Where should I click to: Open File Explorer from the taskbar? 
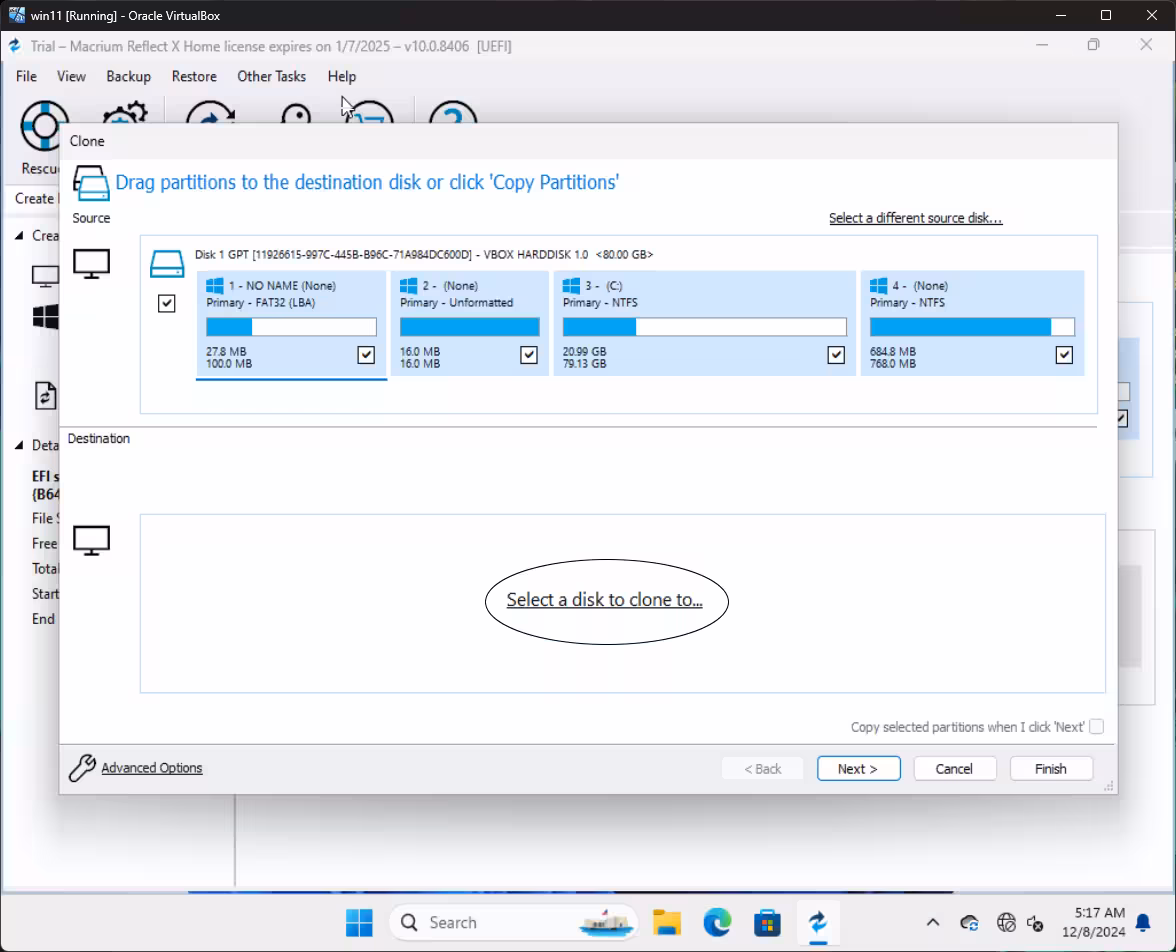tap(666, 923)
